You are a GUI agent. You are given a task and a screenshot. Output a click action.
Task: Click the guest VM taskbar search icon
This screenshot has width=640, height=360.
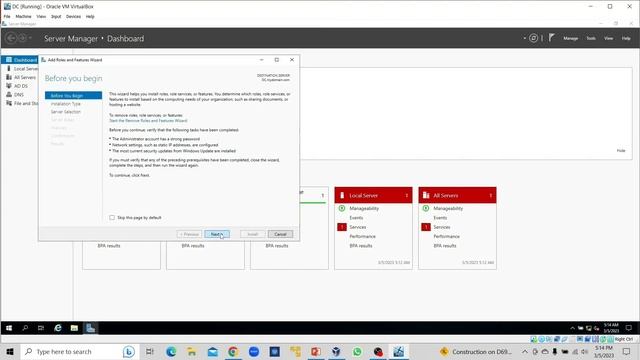point(25,328)
